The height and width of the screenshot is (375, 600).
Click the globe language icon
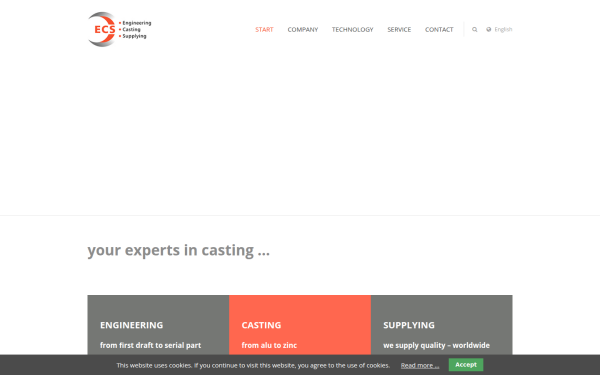pyautogui.click(x=489, y=29)
